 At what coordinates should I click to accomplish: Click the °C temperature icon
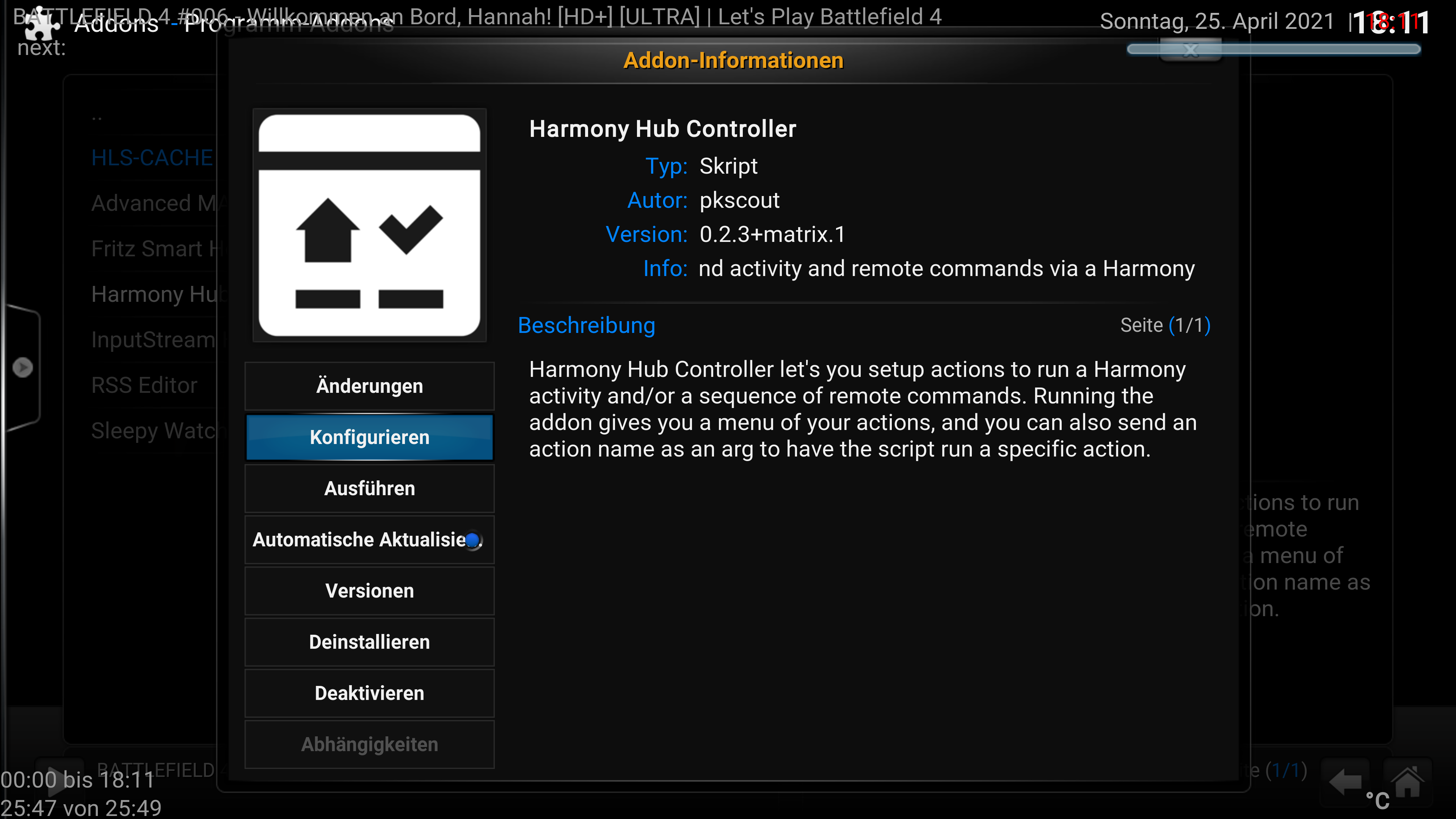tap(1378, 800)
